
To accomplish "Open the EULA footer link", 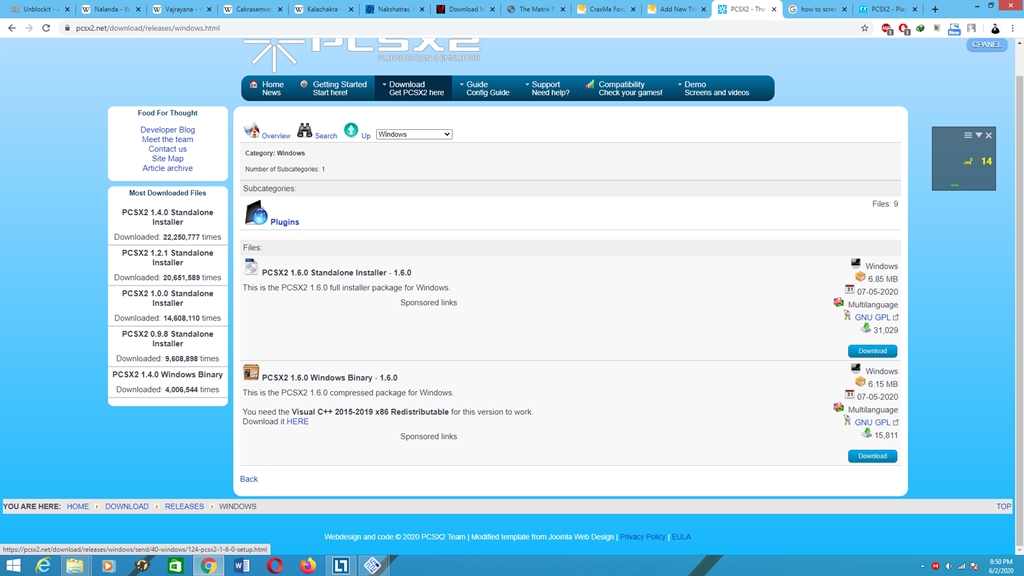I will click(681, 537).
